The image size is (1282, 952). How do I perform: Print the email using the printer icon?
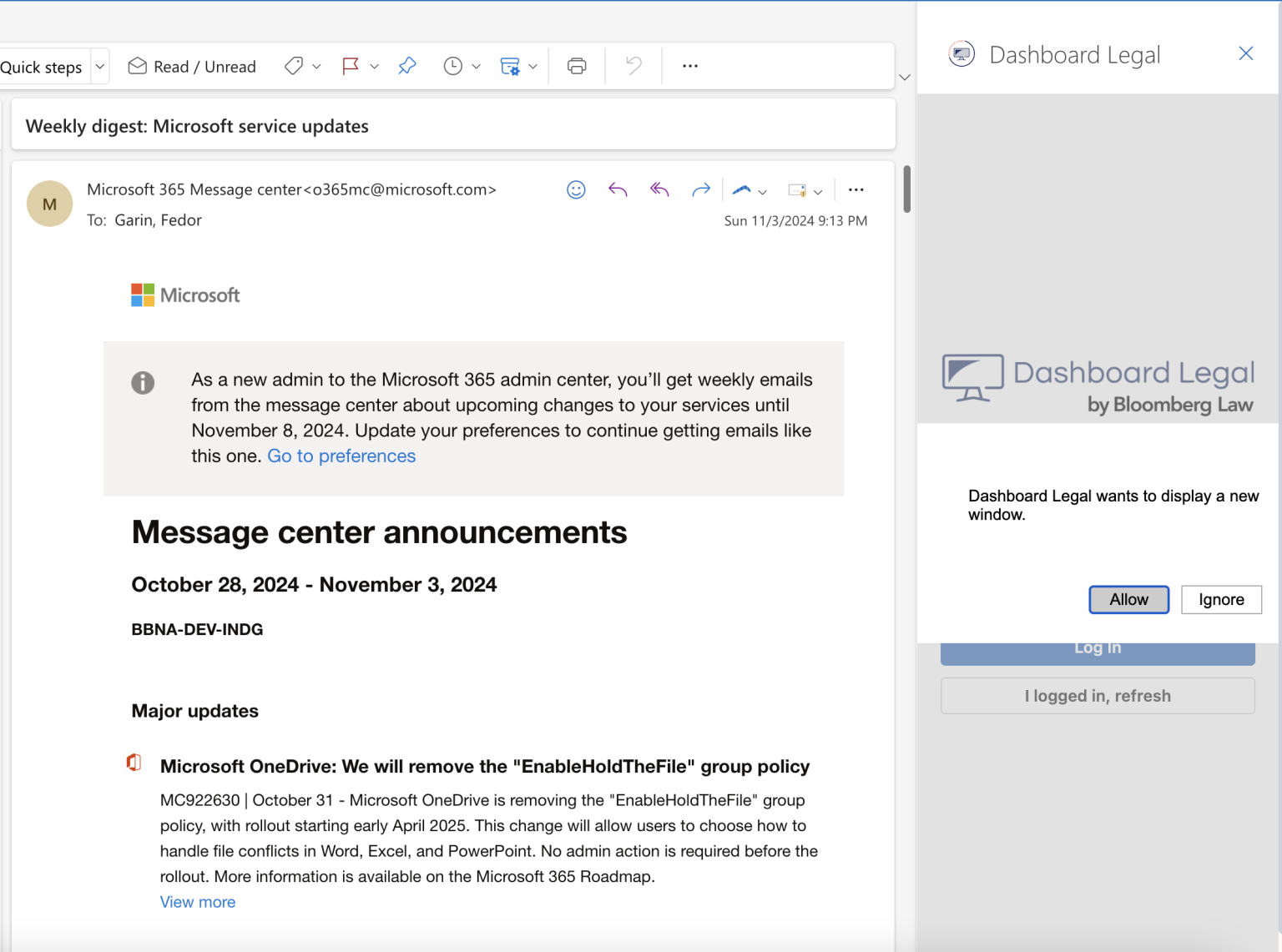tap(576, 65)
